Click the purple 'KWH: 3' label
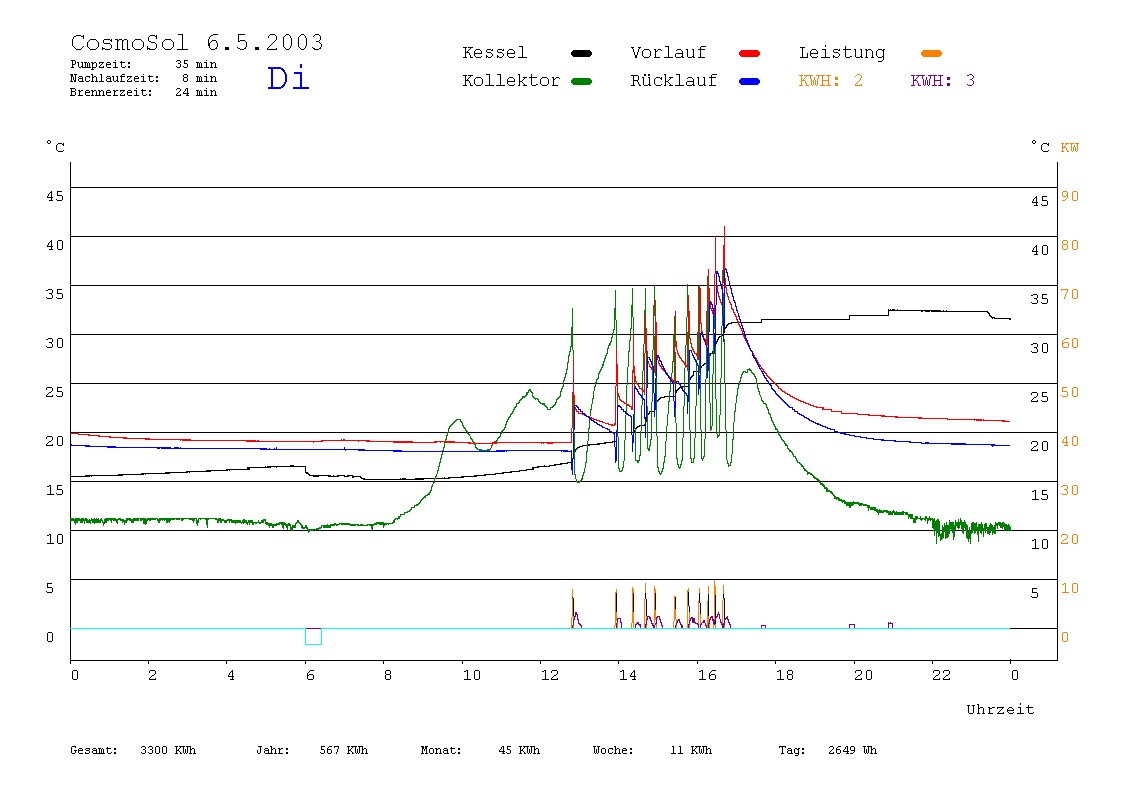 coord(943,81)
